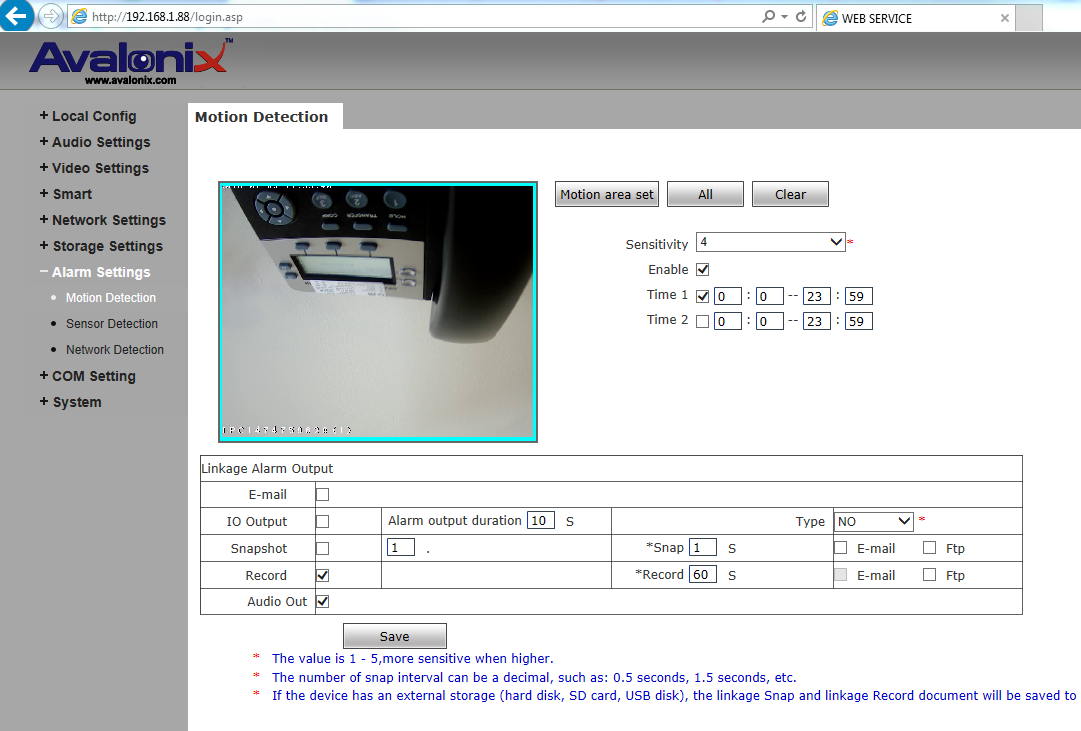Screen dimensions: 1081x731
Task: Enable the Time 2 schedule checkbox
Action: (702, 321)
